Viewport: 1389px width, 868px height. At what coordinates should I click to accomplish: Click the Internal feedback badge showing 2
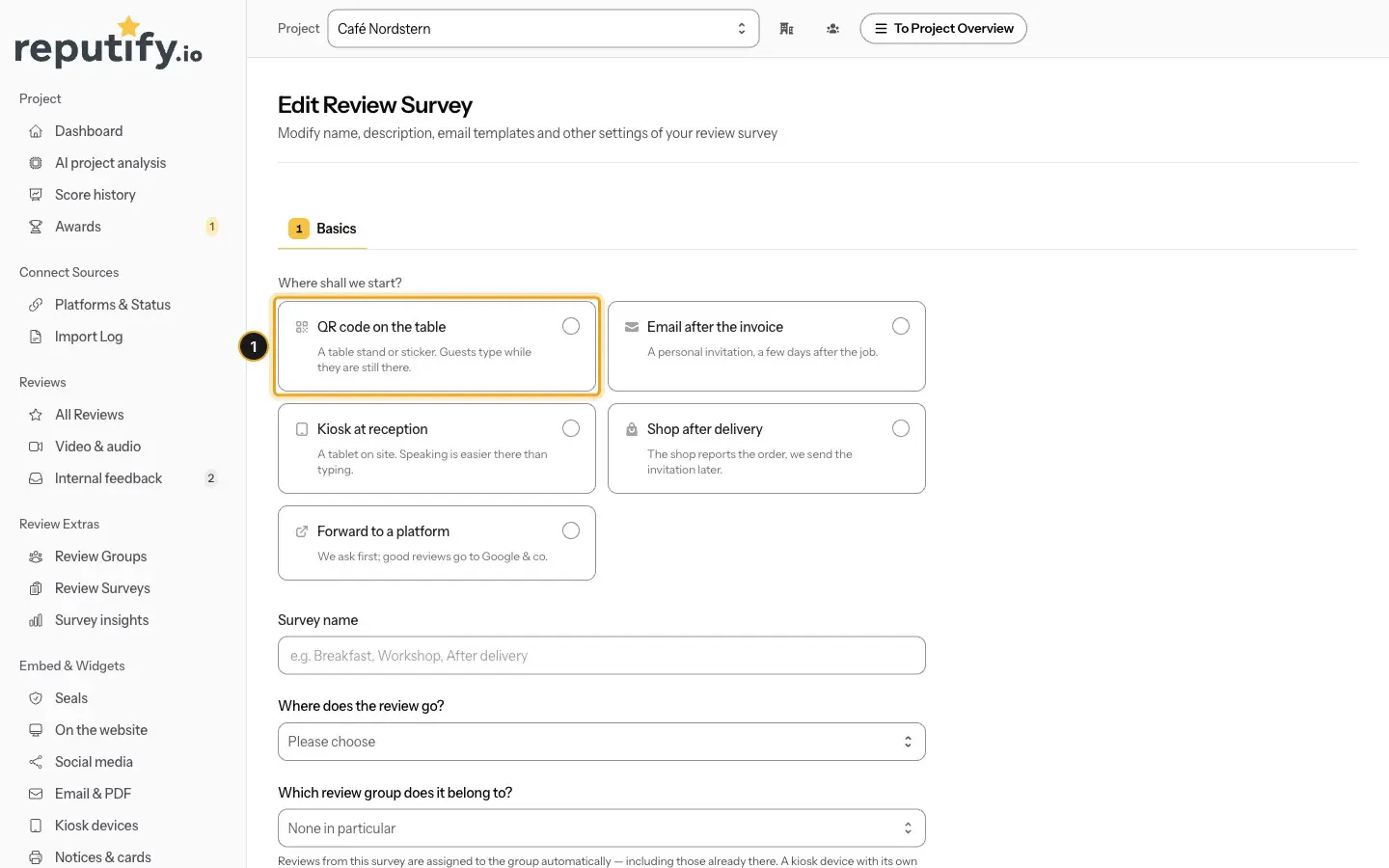211,478
